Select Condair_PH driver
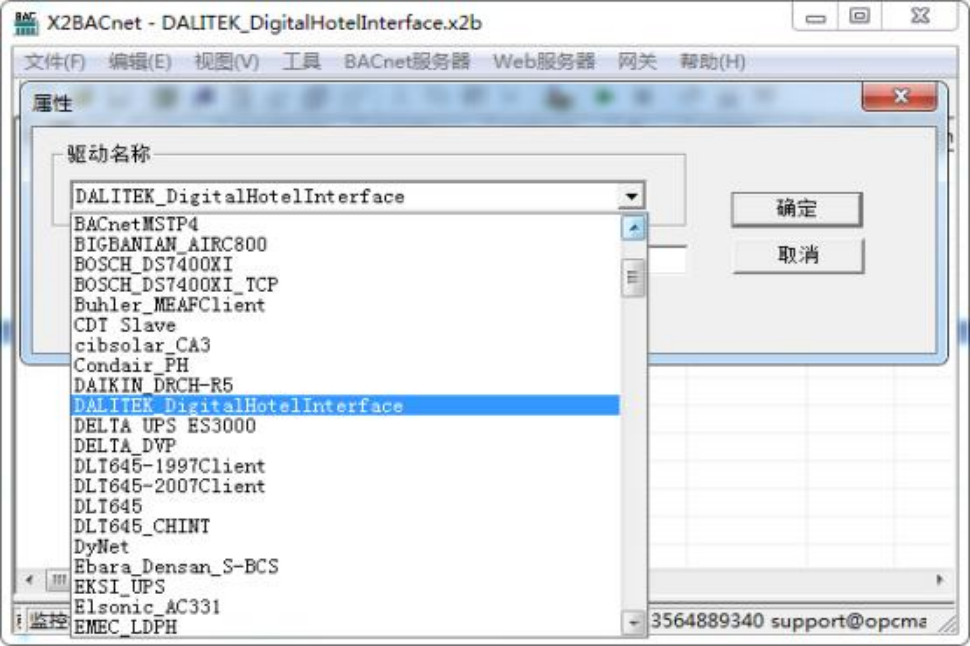This screenshot has height=646, width=970. [345, 365]
